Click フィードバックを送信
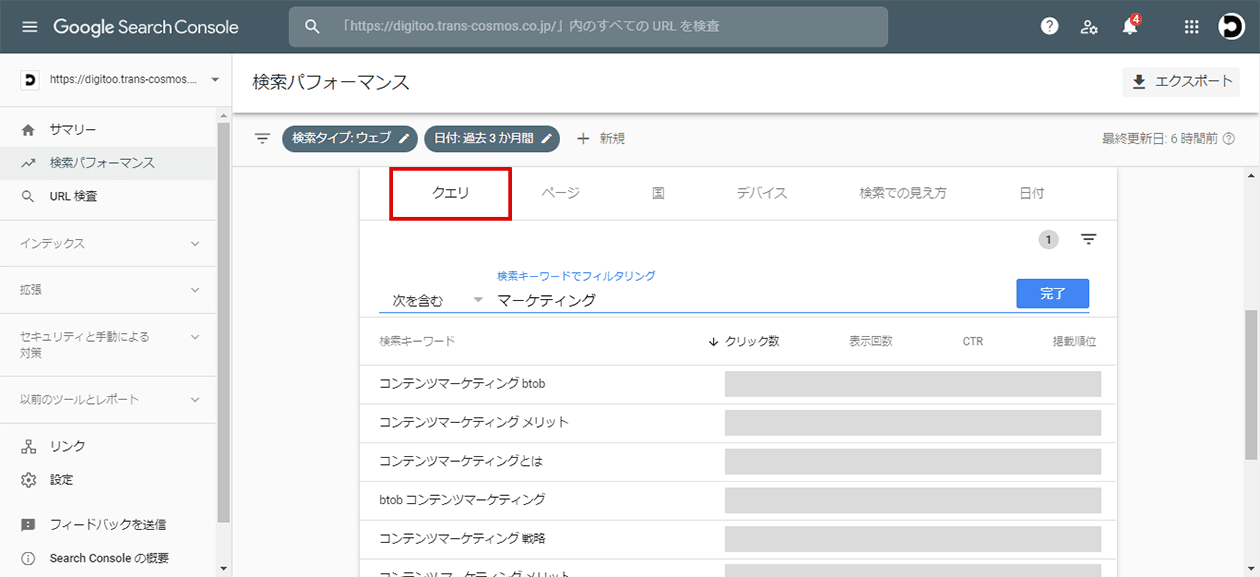The image size is (1260, 577). [x=108, y=524]
